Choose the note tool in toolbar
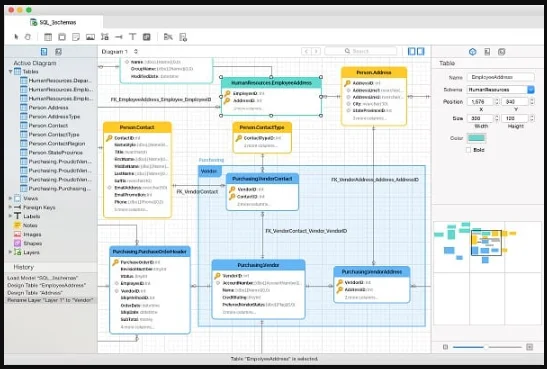The height and width of the screenshot is (369, 547). (76, 37)
